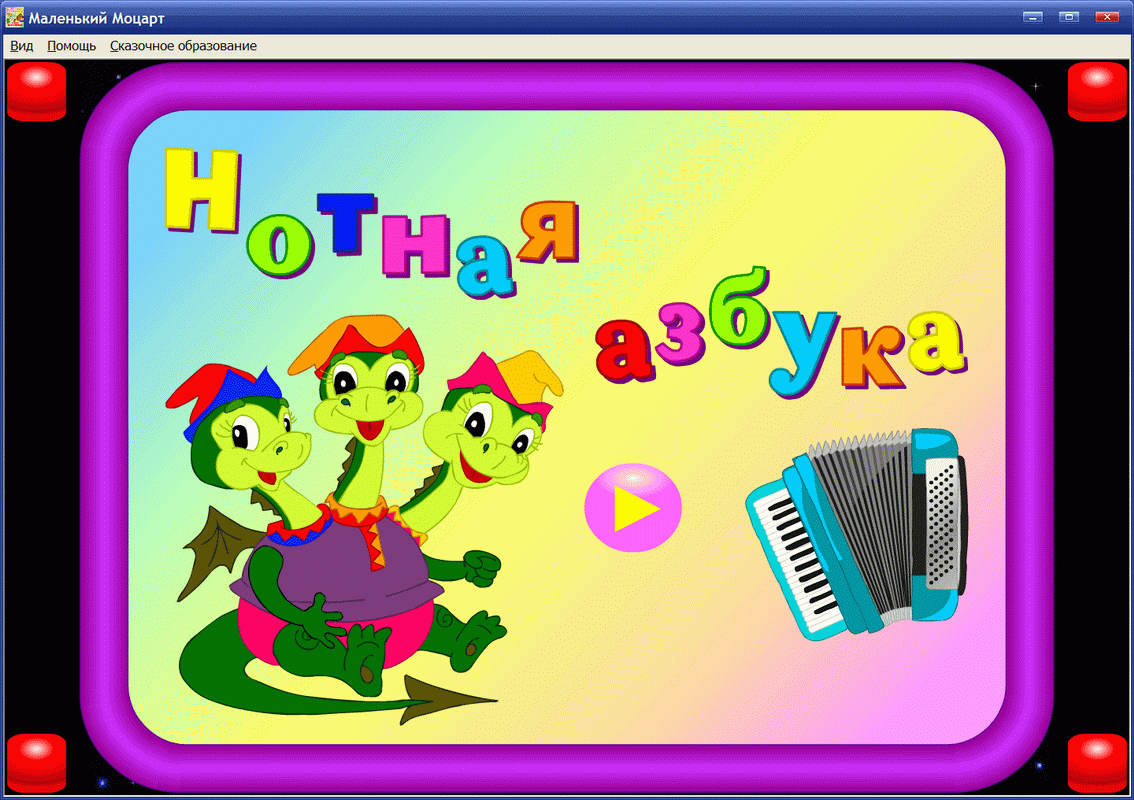This screenshot has height=800, width=1134.
Task: Click the colorful word Нотная
Action: click(372, 223)
